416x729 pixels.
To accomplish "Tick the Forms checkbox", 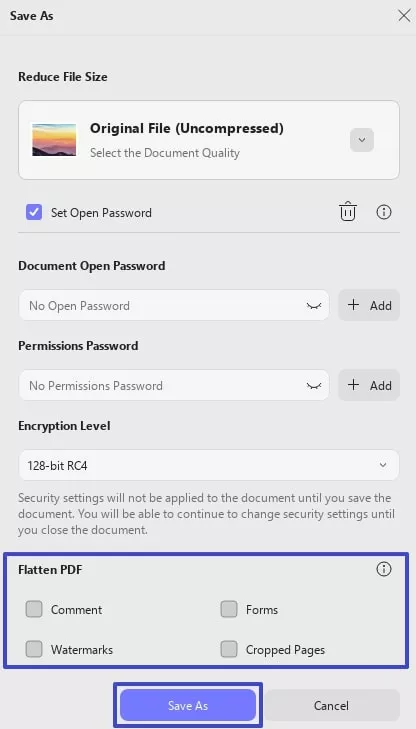I will [229, 609].
